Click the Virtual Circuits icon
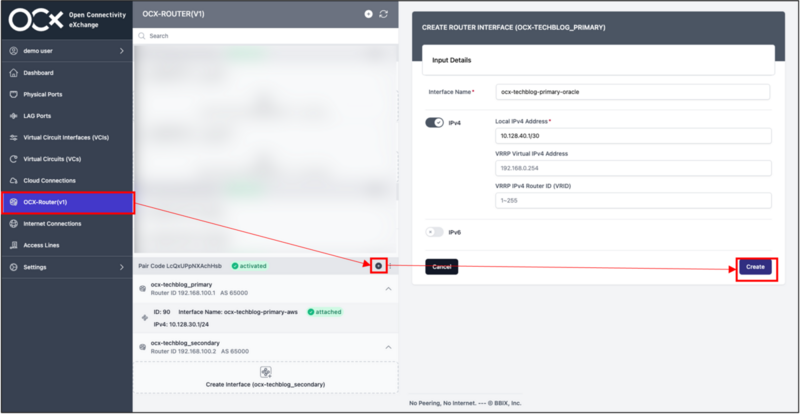Viewport: 800px width, 414px height. click(x=14, y=159)
